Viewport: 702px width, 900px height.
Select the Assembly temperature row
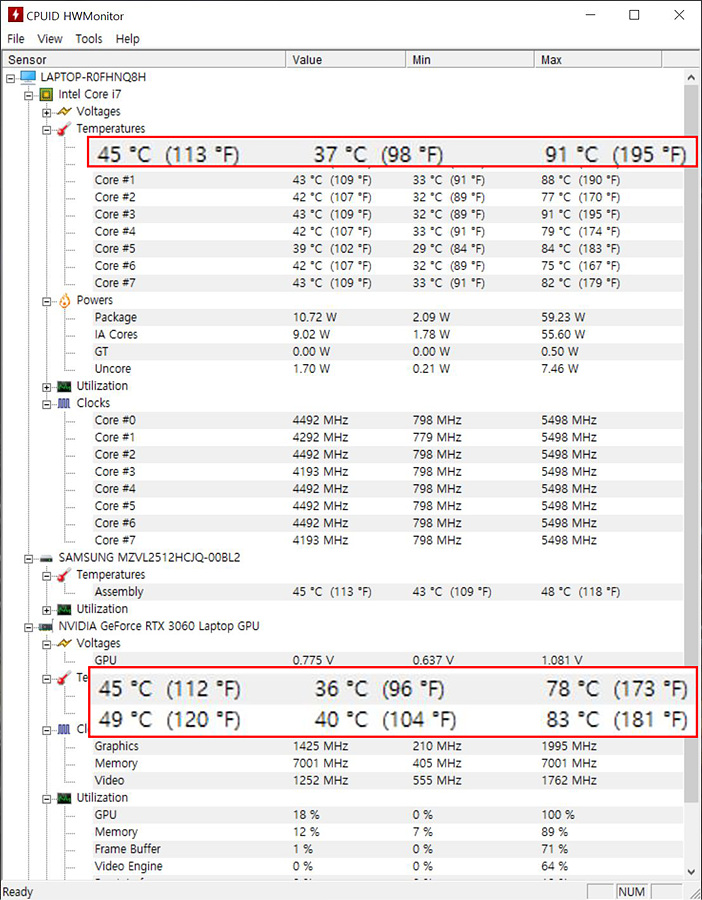click(388, 592)
